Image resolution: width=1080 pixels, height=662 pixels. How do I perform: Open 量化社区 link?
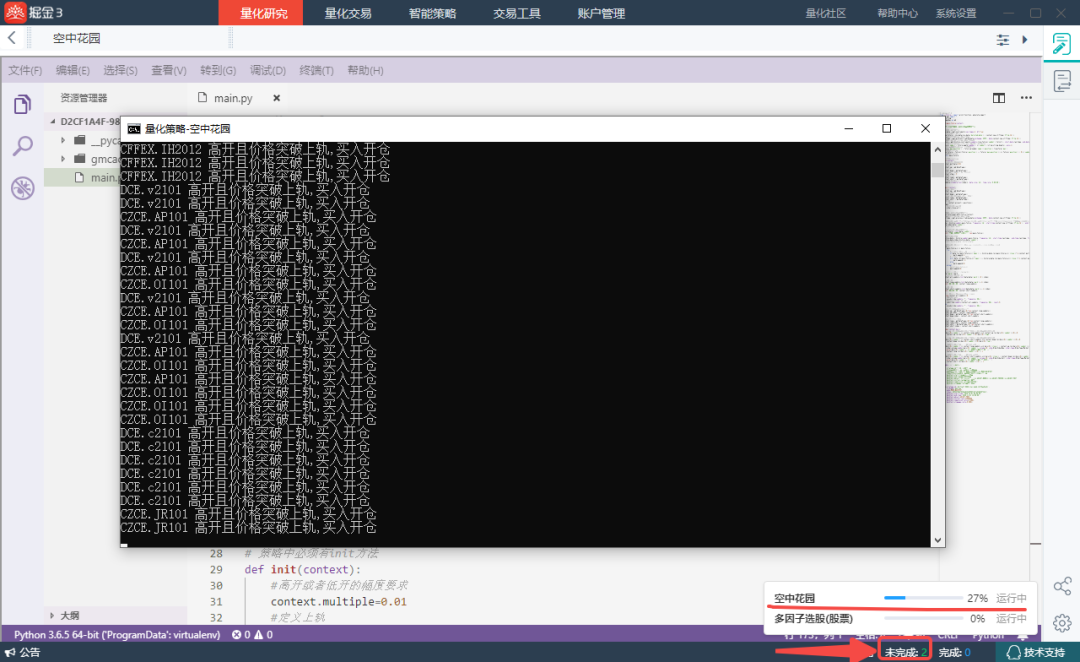(825, 13)
